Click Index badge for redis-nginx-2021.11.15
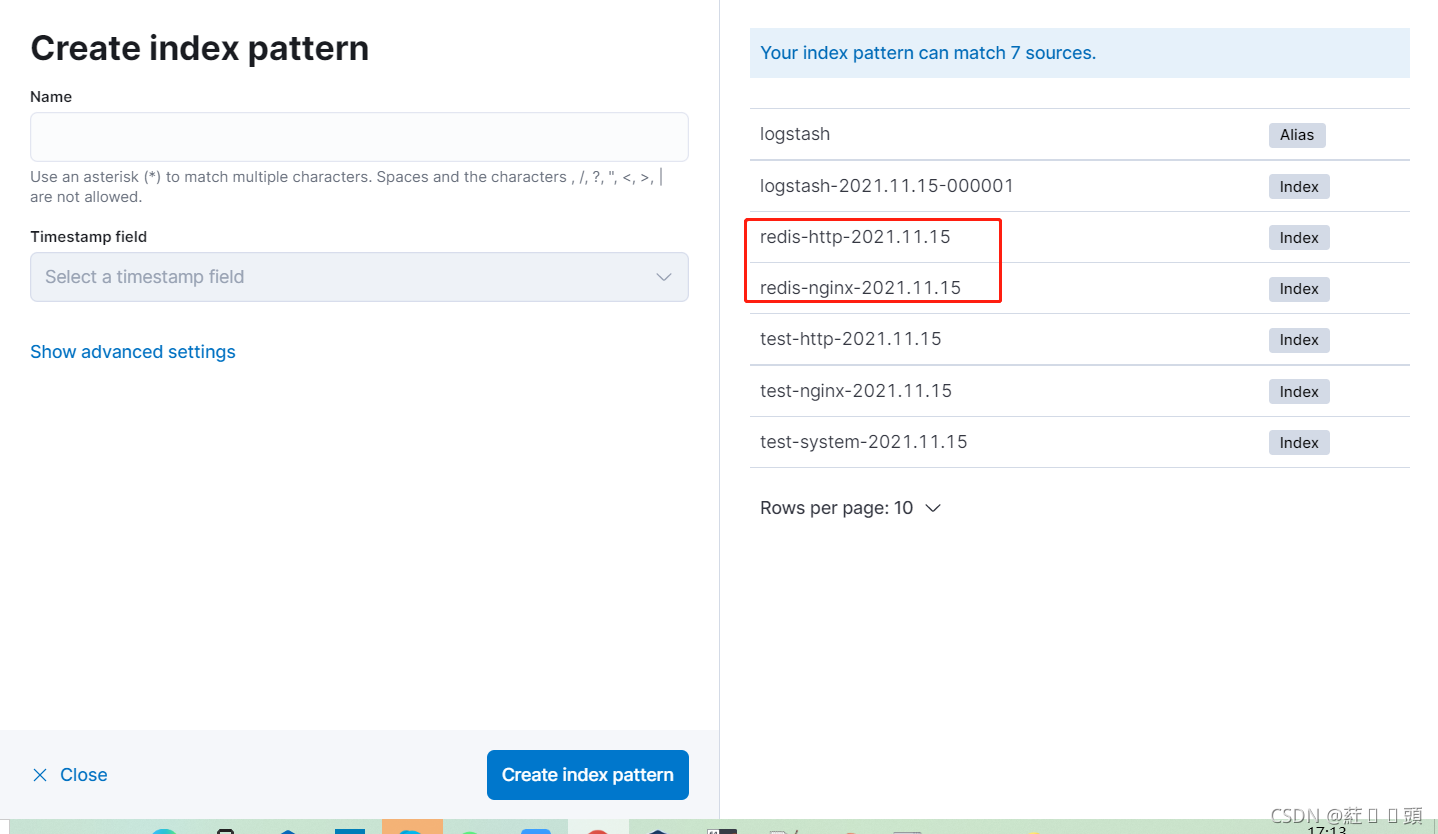This screenshot has width=1438, height=834. (x=1299, y=289)
